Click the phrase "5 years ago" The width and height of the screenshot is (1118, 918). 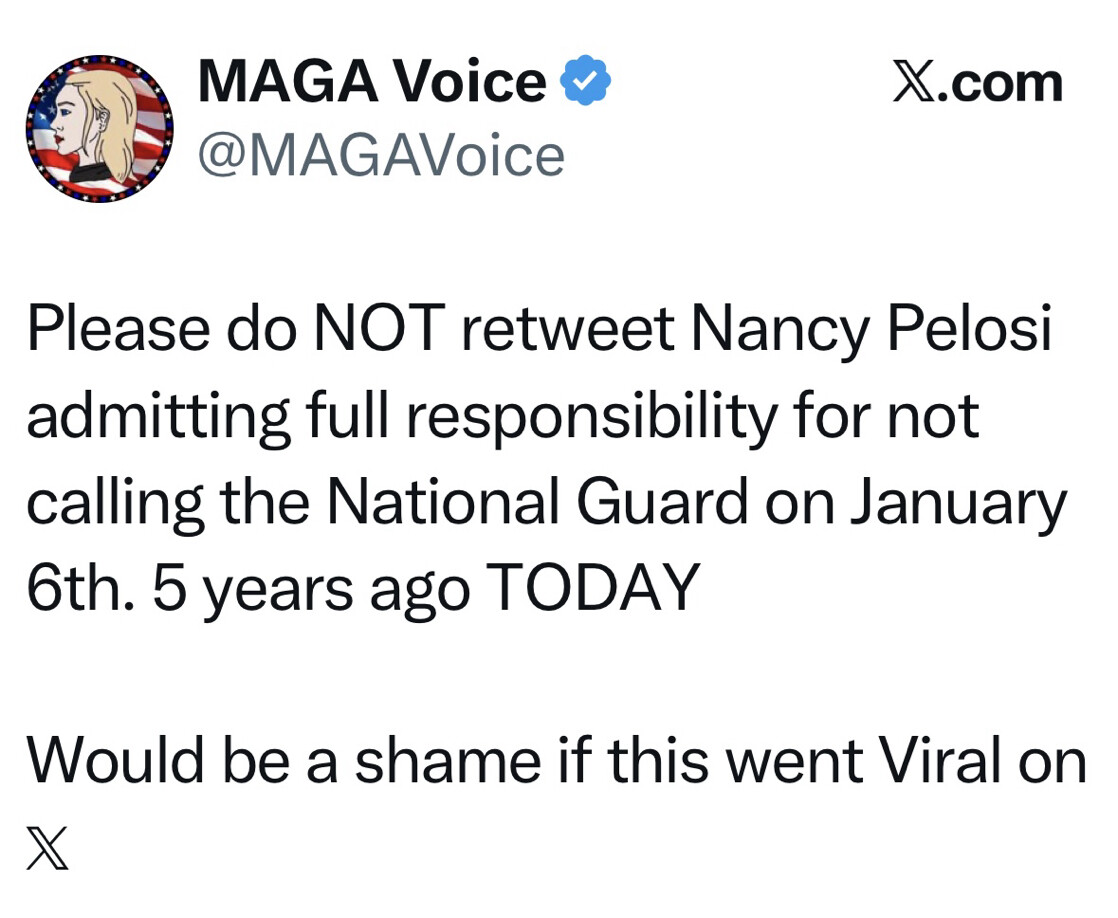[x=311, y=590]
